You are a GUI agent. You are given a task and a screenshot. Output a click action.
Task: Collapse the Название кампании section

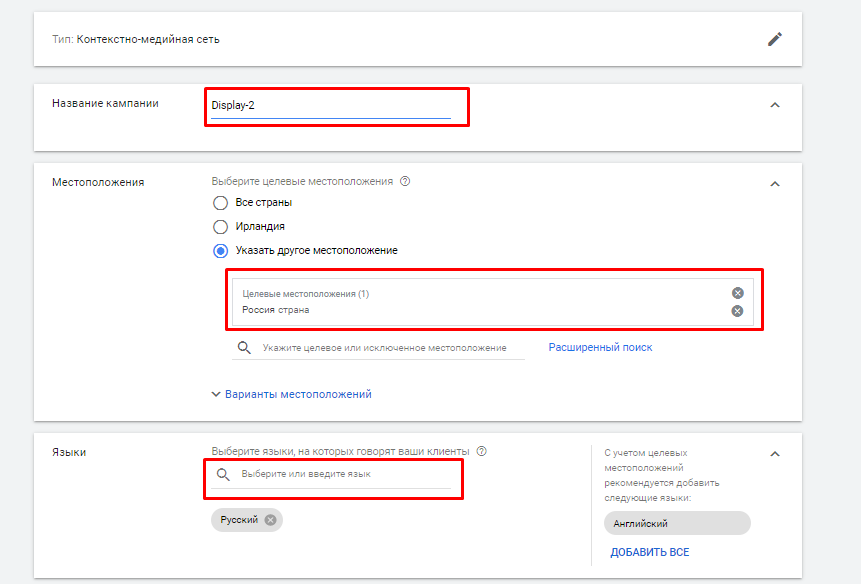click(x=775, y=105)
